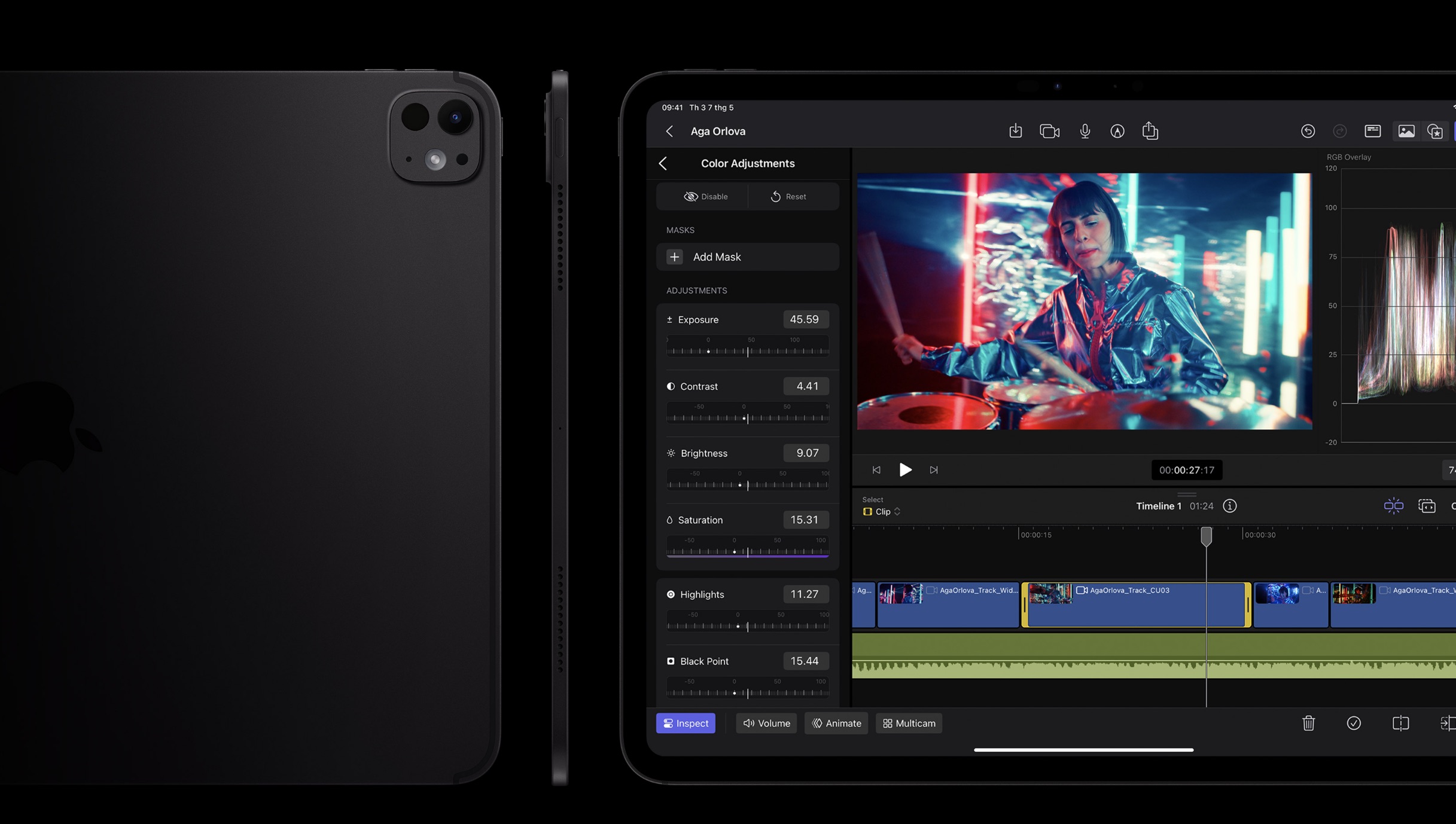
Task: Click the share export icon
Action: point(1150,131)
